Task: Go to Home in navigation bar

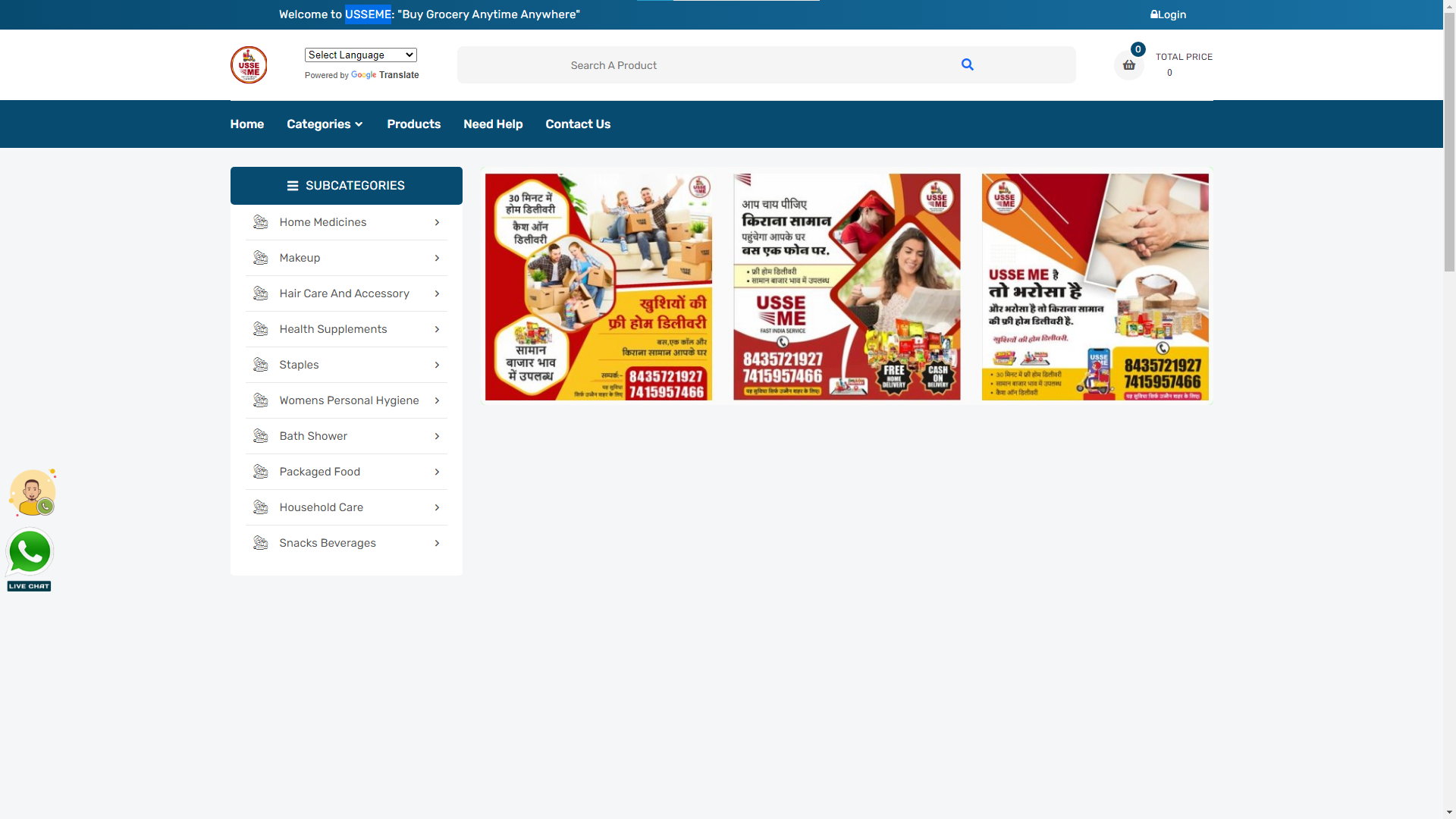Action: [247, 124]
